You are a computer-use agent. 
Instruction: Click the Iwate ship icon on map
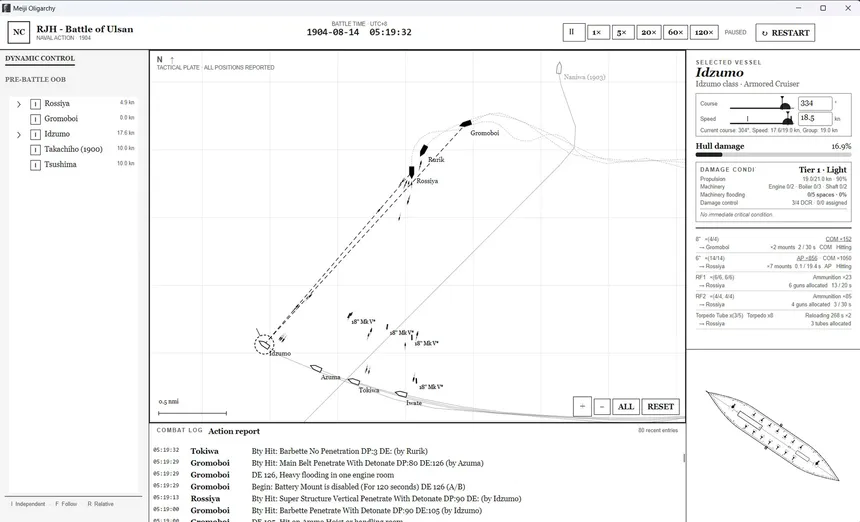click(401, 394)
